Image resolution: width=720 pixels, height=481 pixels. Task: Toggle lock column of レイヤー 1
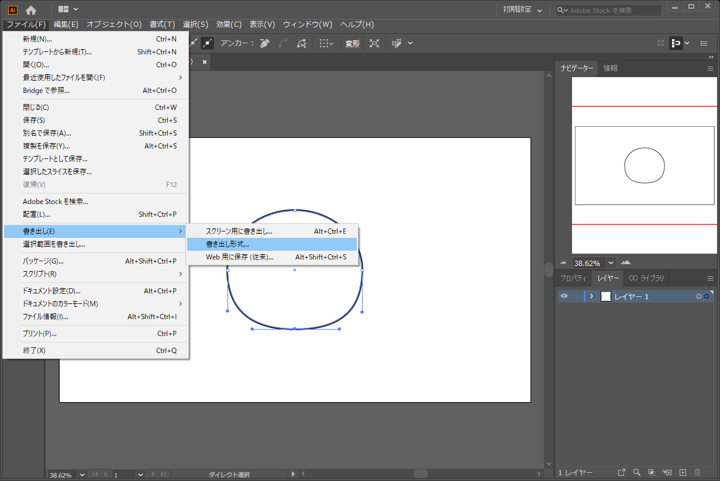(577, 296)
